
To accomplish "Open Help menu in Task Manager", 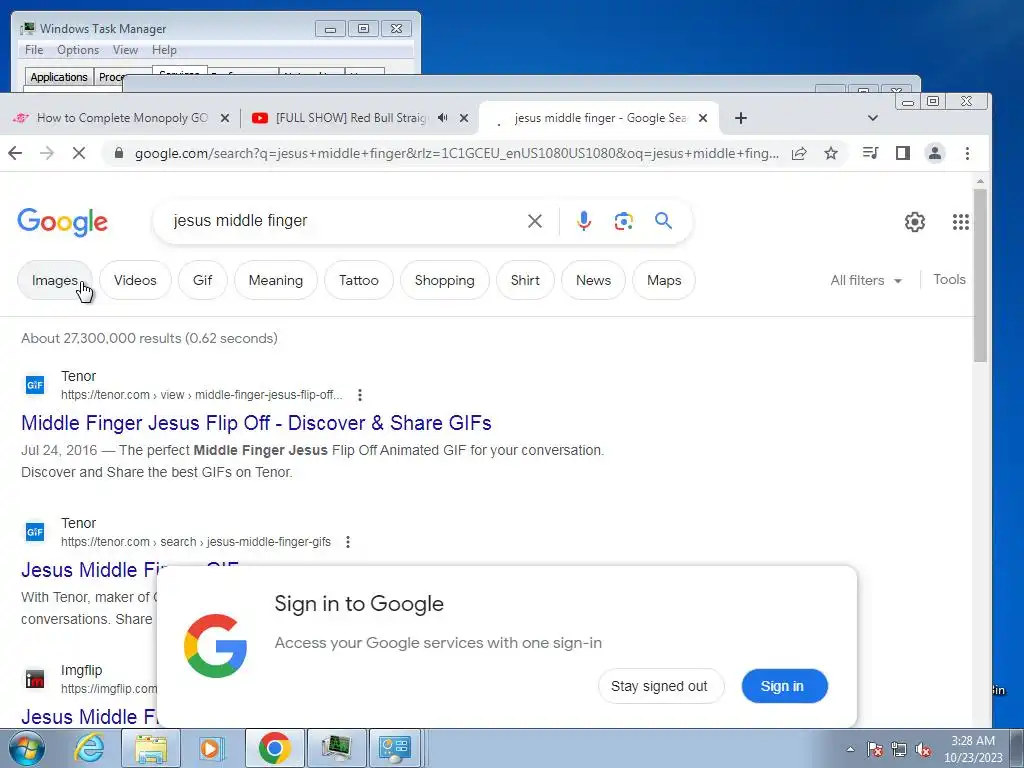I will pos(165,50).
